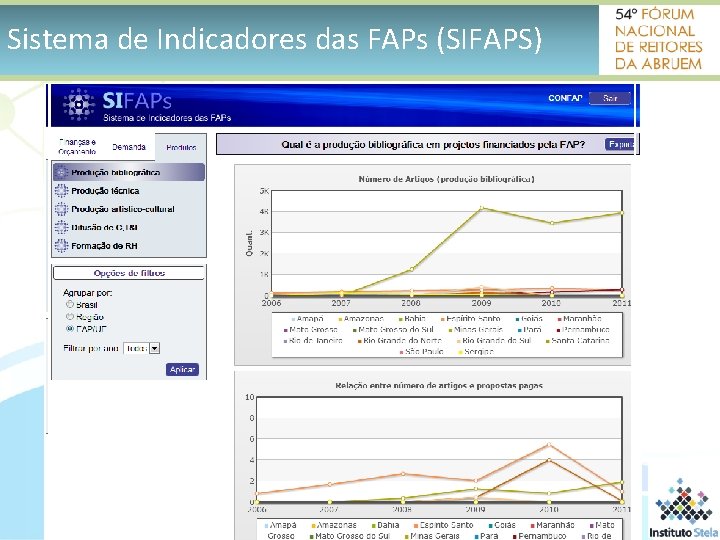The height and width of the screenshot is (540, 720).
Task: Open Produção técnica section
Action: tap(105, 191)
